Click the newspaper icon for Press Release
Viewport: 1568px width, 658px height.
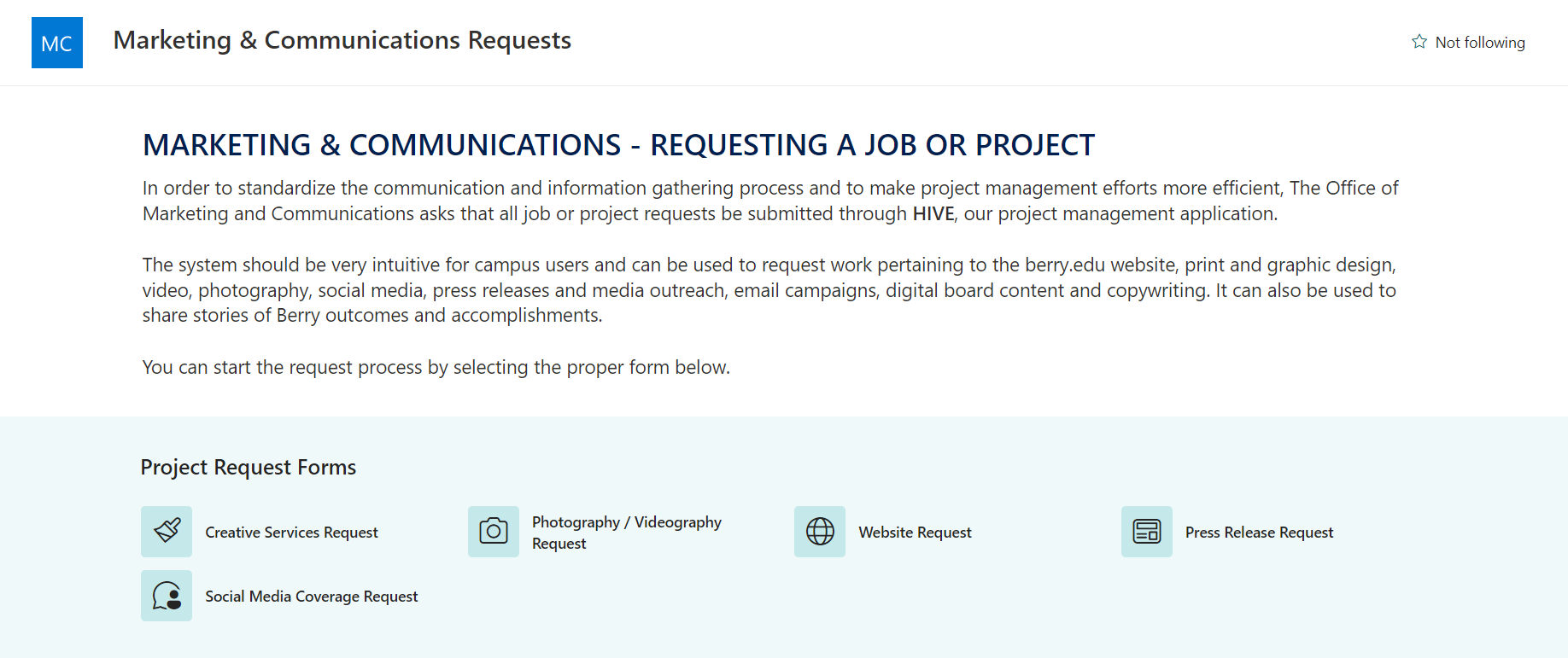(x=1147, y=532)
